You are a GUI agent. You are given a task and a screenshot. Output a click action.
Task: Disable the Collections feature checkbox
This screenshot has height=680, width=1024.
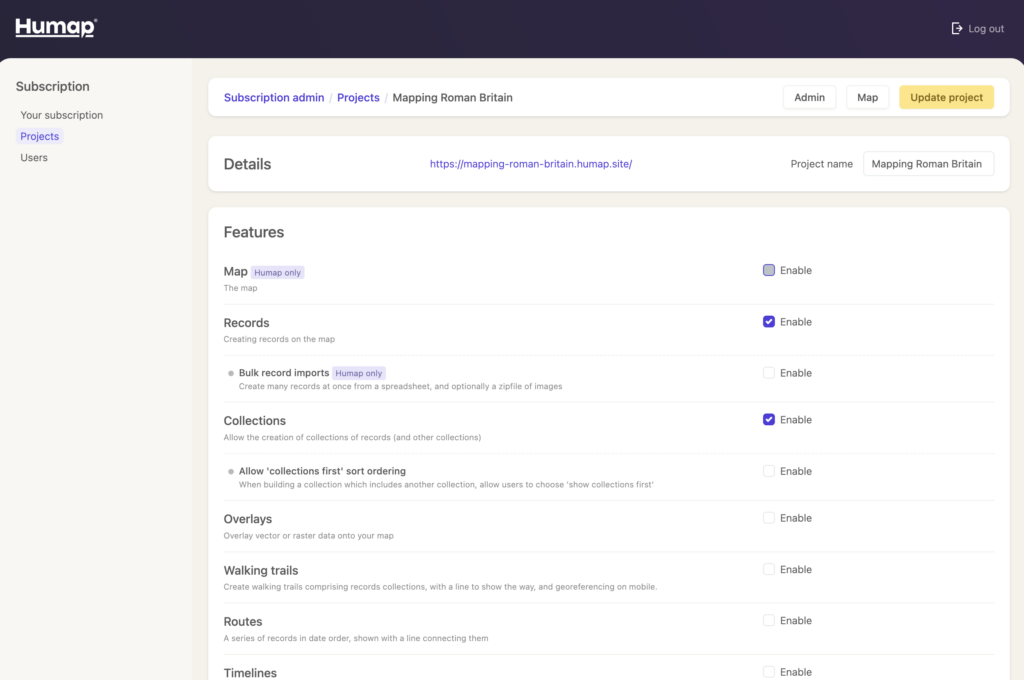(769, 420)
